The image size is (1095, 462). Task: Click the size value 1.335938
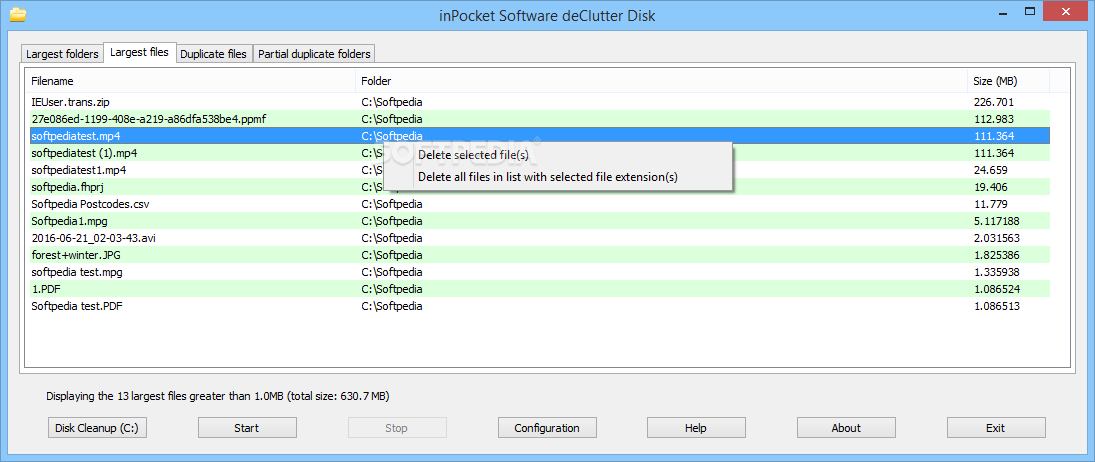point(997,272)
